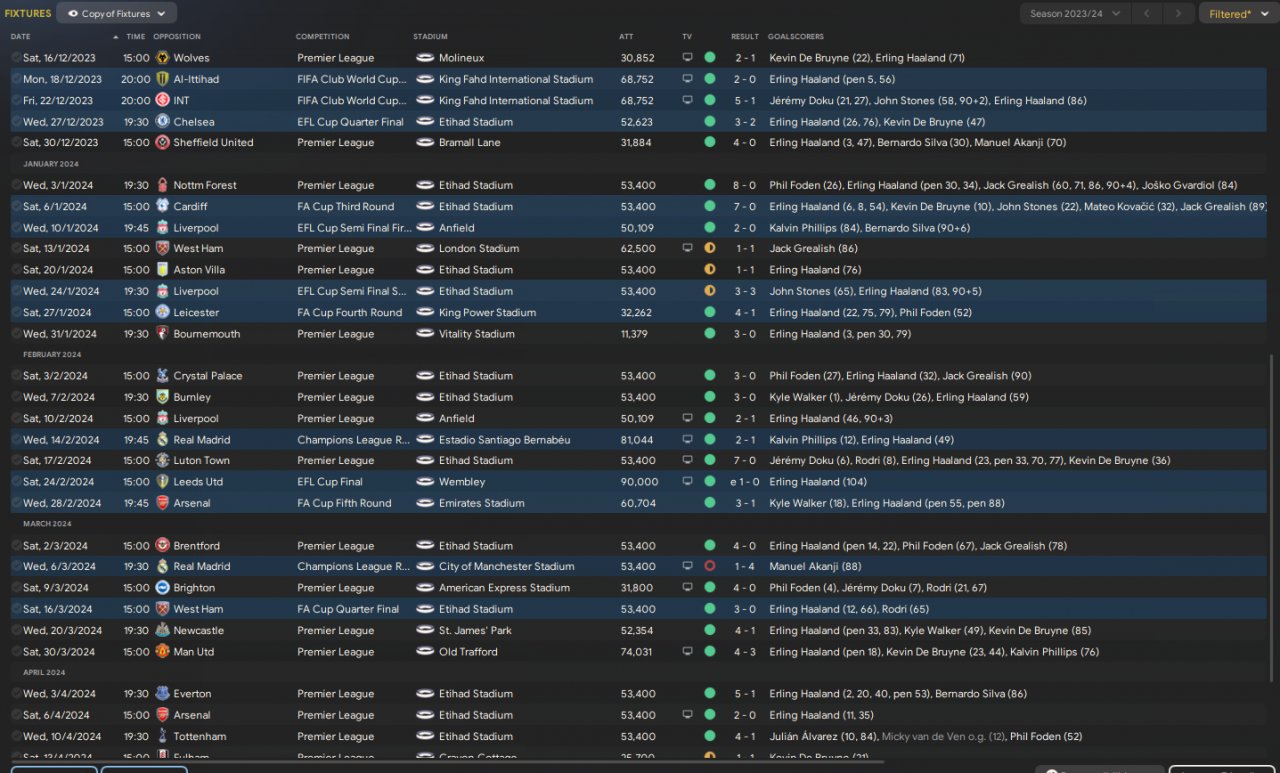Select the 'FA Cup Third Round' competition text
The image size is (1280, 773).
[x=345, y=206]
